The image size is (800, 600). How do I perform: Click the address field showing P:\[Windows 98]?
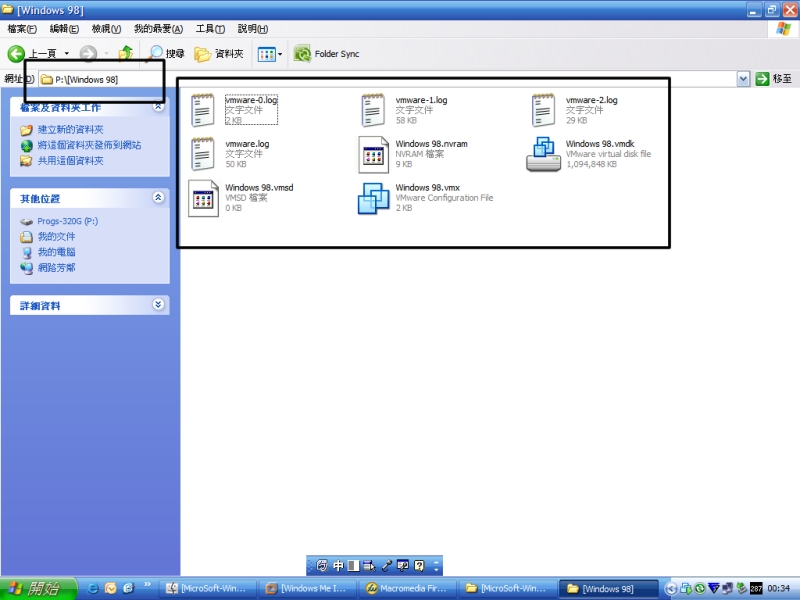coord(388,79)
